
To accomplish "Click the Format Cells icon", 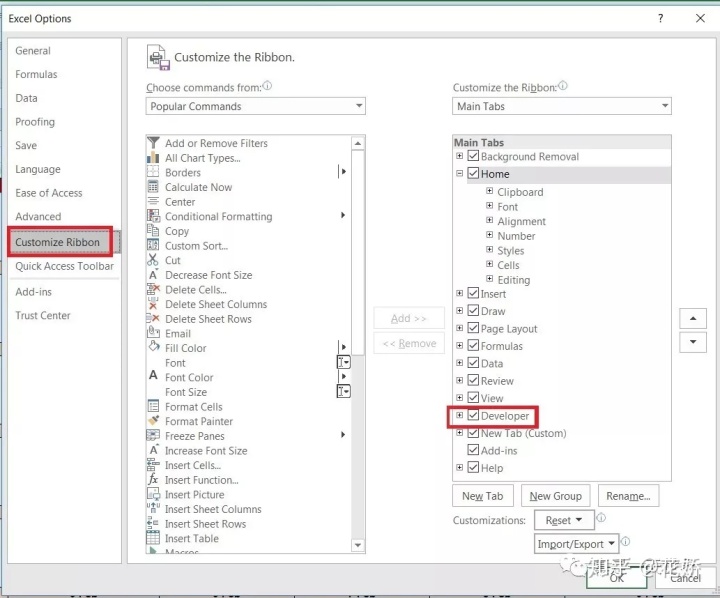I will (x=153, y=406).
